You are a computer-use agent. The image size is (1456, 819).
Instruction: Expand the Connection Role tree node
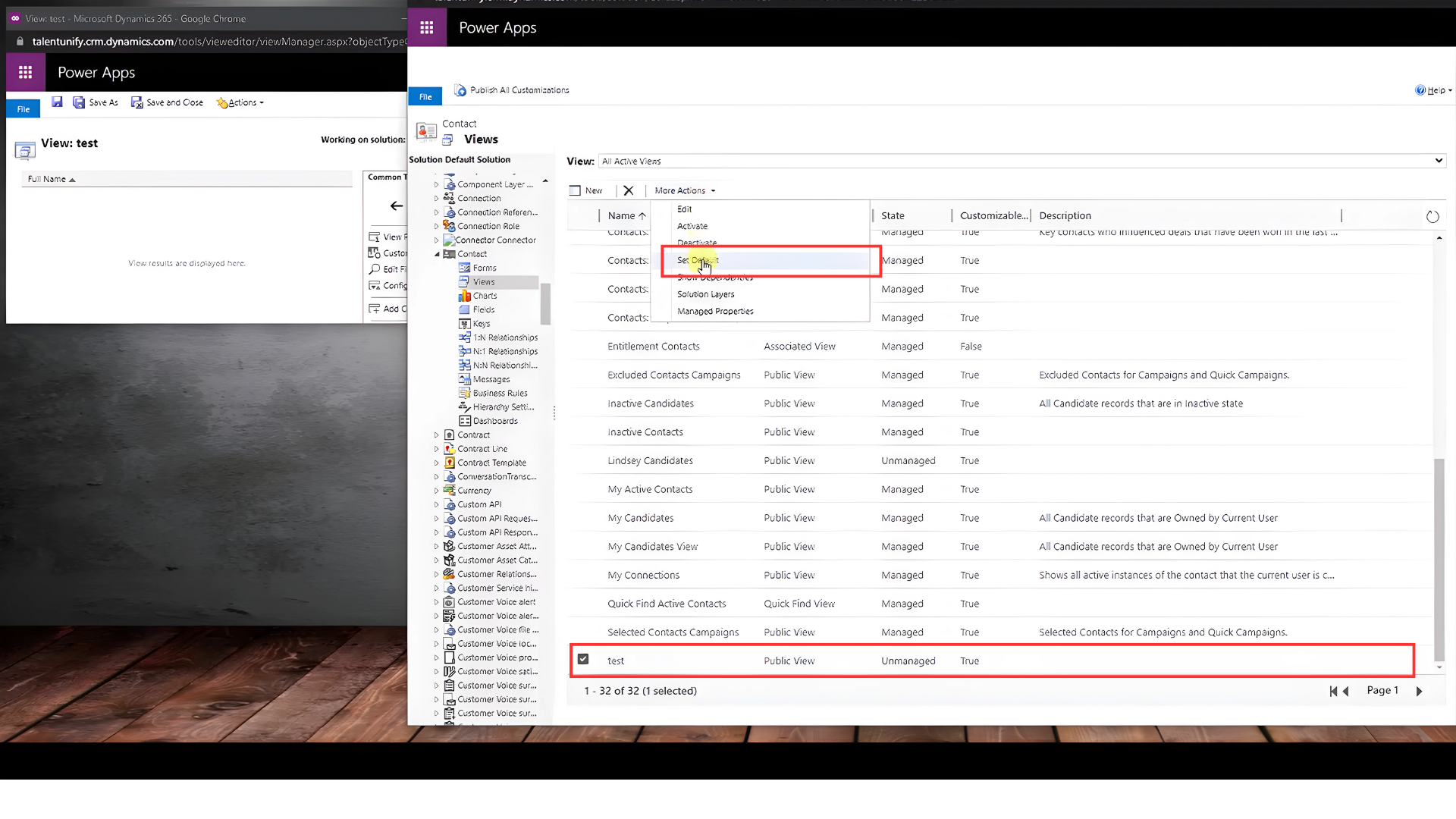click(437, 227)
